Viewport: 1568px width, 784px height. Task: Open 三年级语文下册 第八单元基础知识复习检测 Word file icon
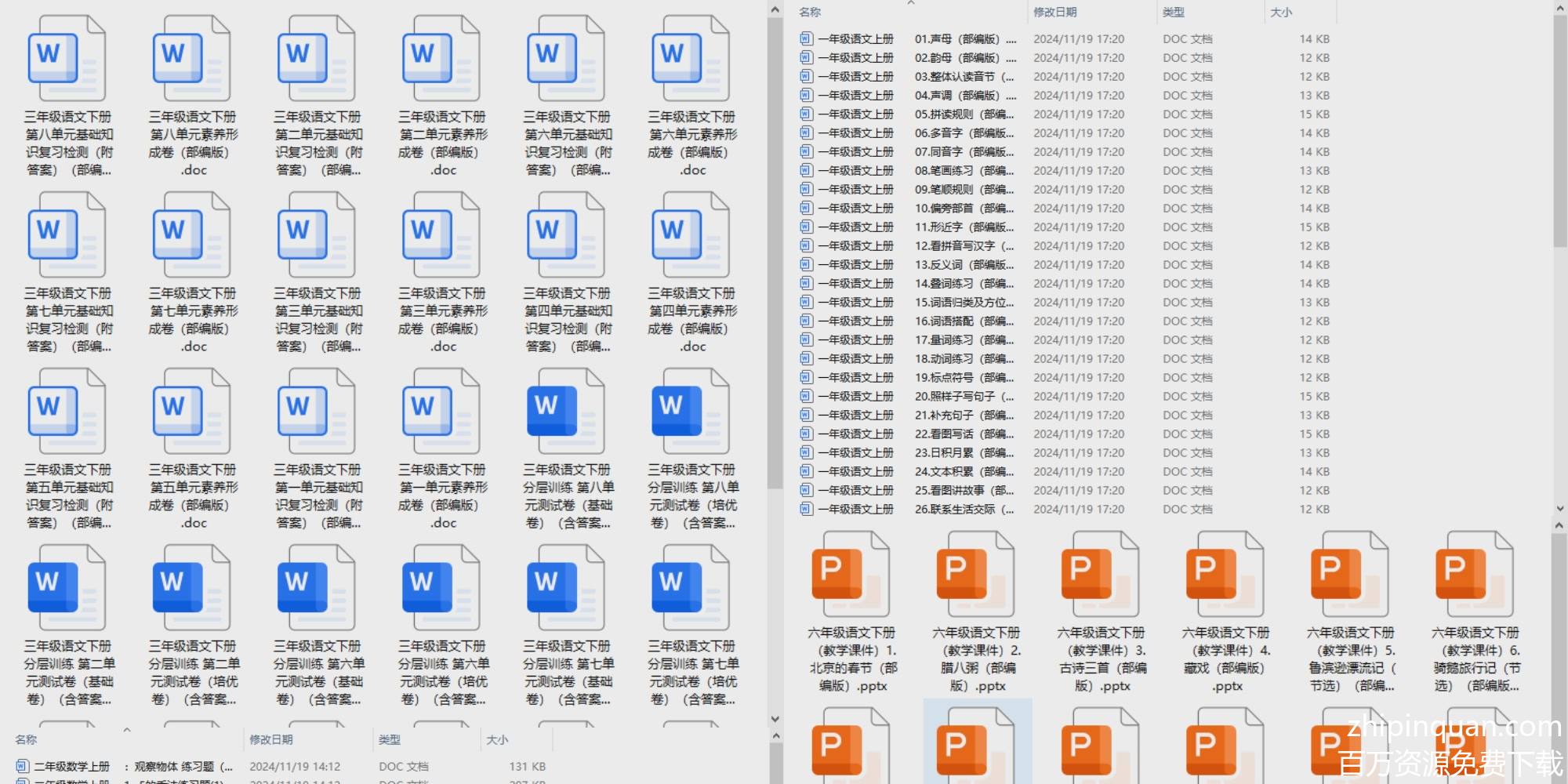tap(67, 58)
